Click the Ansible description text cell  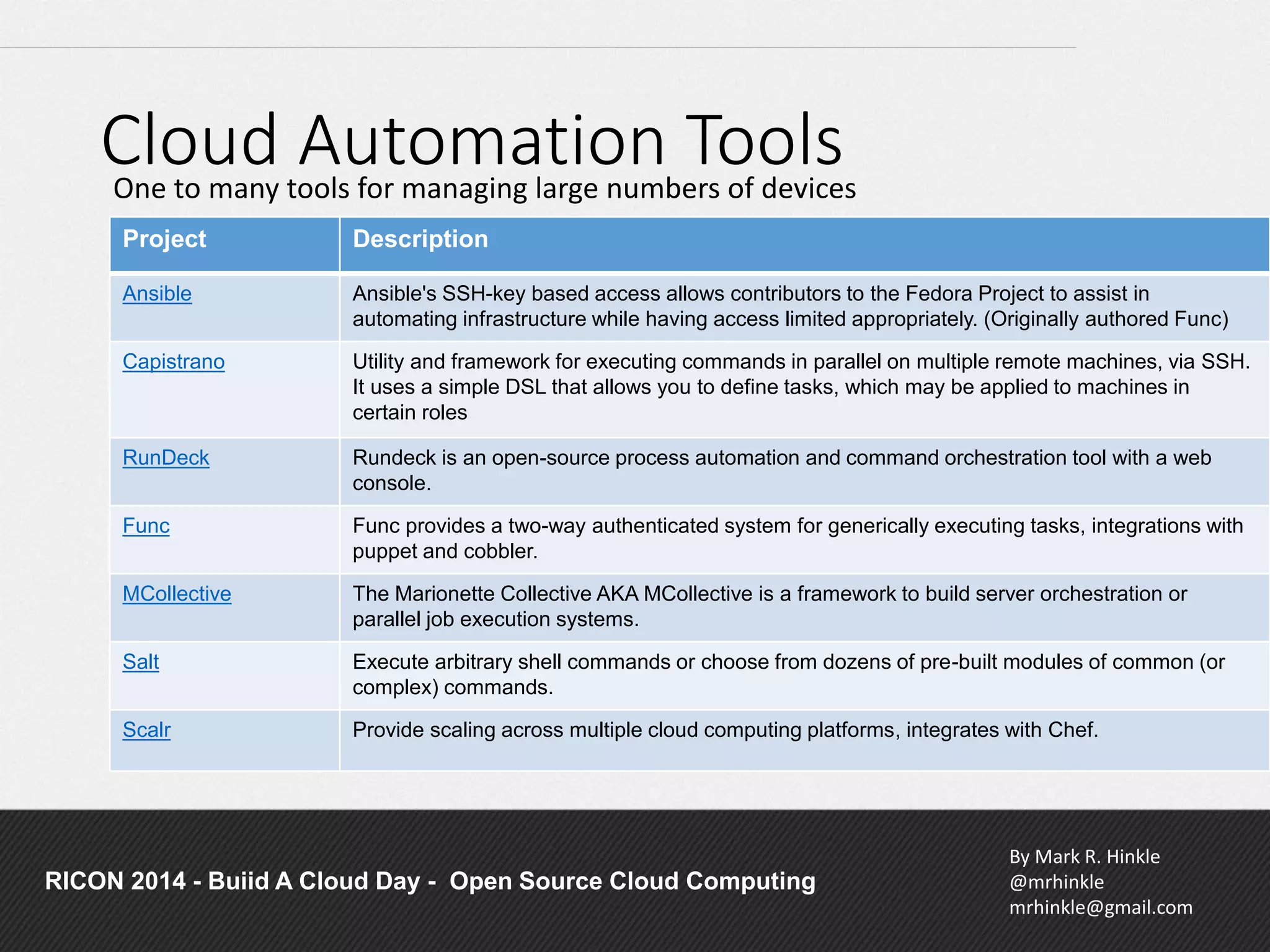point(790,306)
